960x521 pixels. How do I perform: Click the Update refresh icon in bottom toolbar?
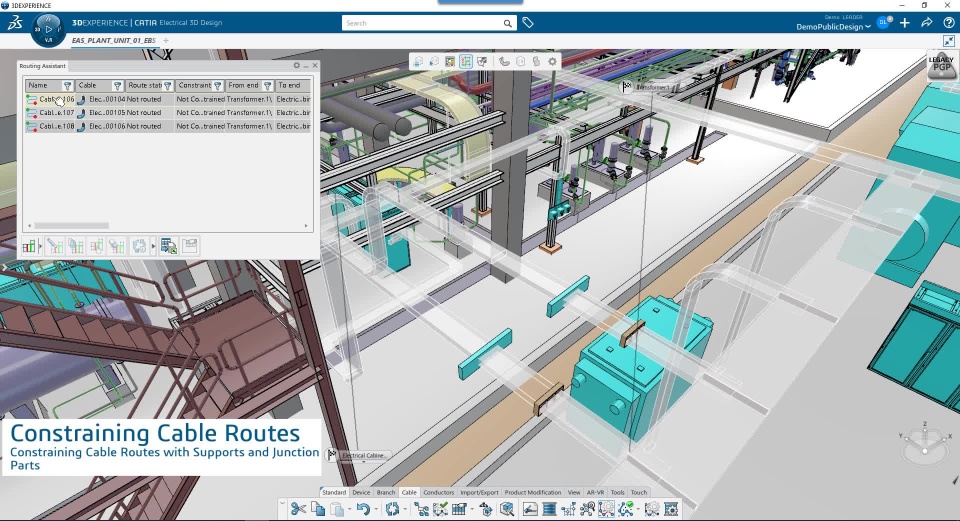coord(392,508)
